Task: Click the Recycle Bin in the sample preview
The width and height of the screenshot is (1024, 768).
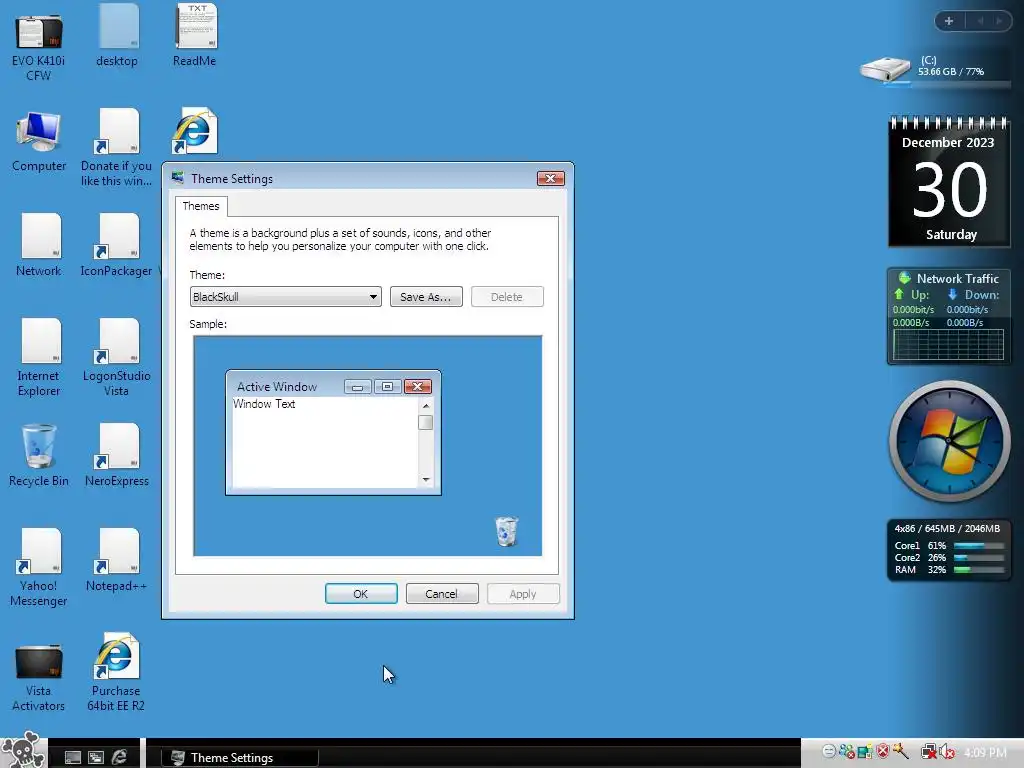Action: coord(507,531)
